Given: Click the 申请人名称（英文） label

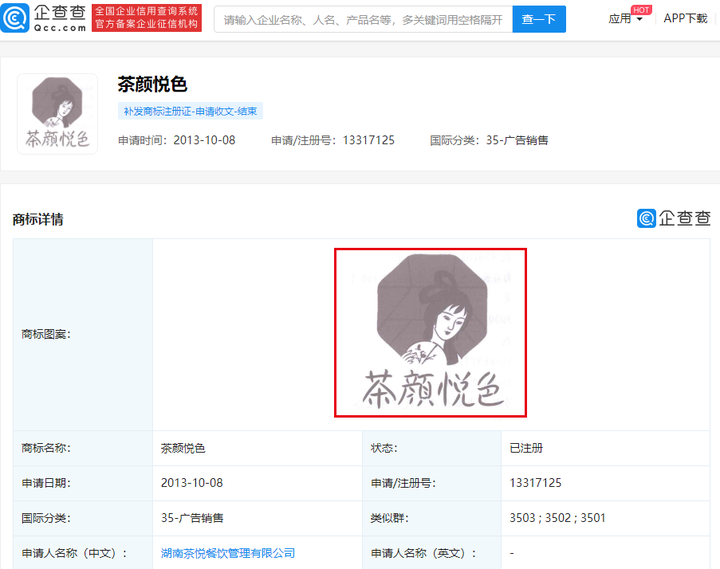Looking at the screenshot, I should click(x=423, y=553).
